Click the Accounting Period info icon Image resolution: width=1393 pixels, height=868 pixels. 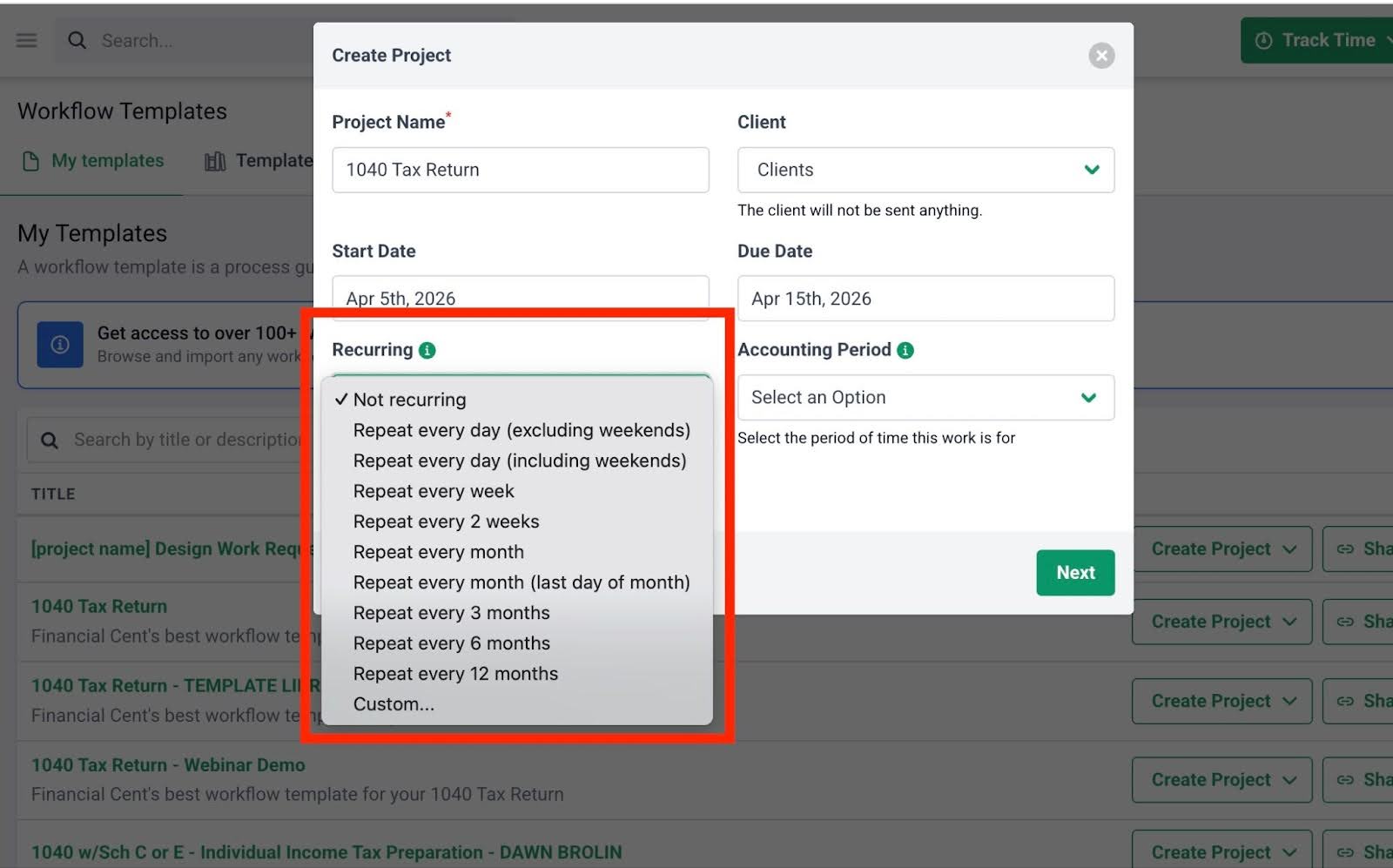coord(905,350)
